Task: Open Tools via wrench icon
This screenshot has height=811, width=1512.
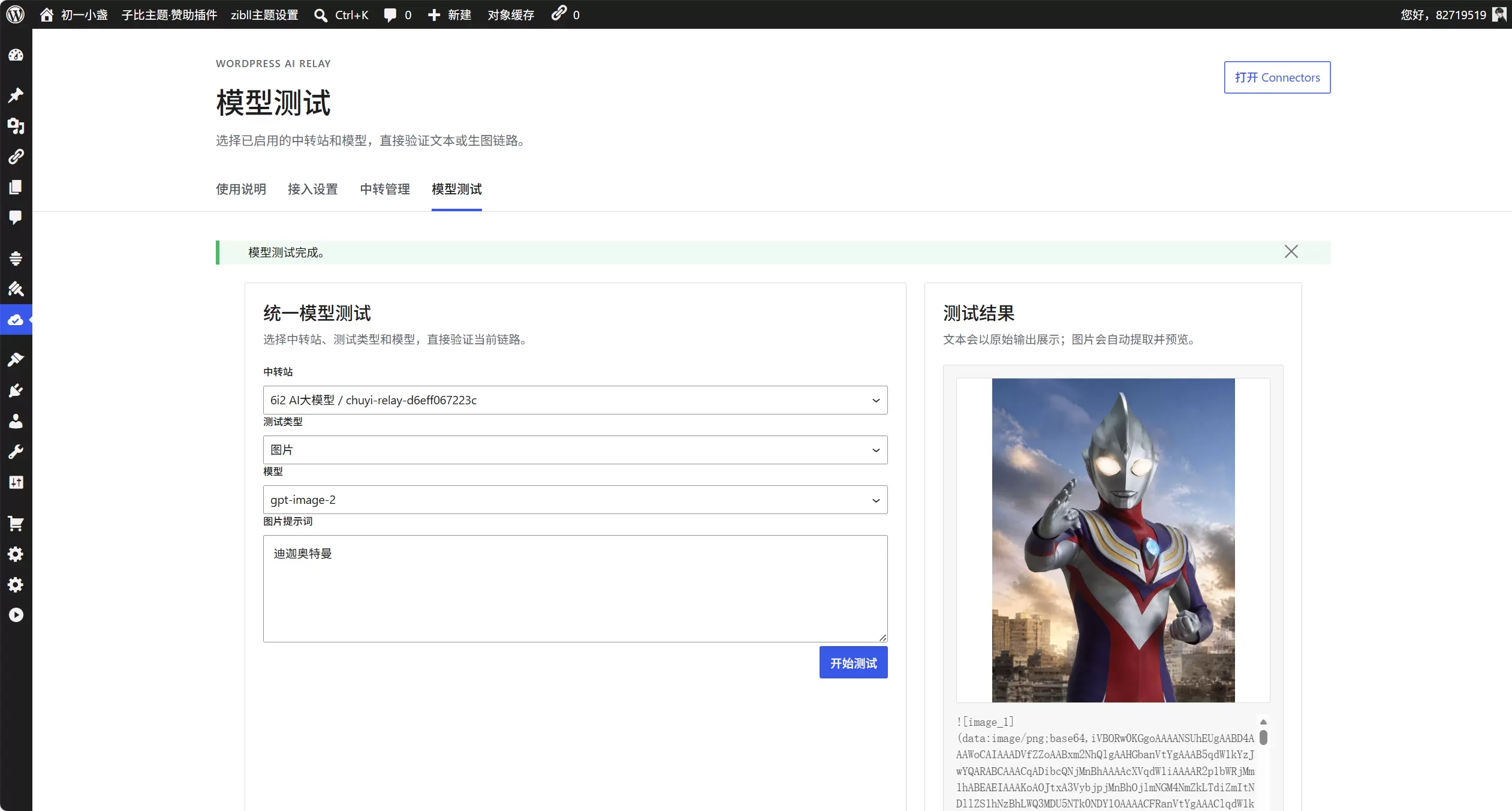Action: 16,452
